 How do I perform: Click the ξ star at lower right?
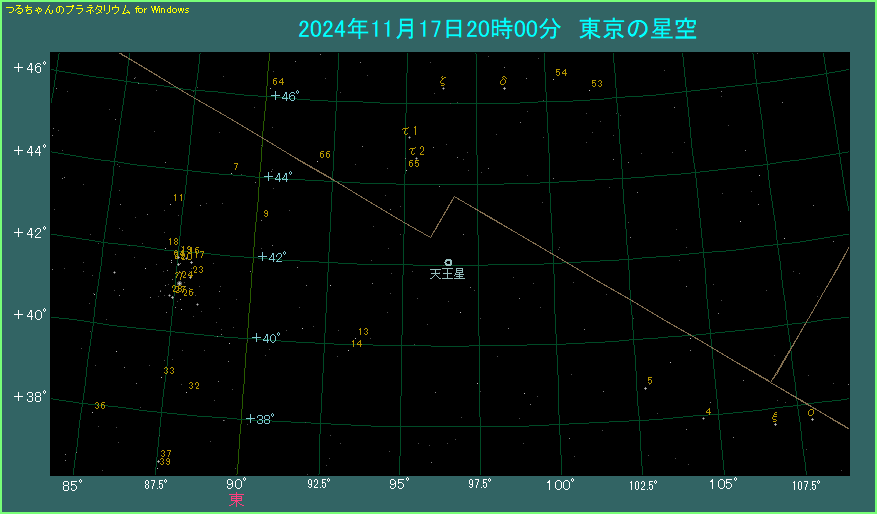775,418
